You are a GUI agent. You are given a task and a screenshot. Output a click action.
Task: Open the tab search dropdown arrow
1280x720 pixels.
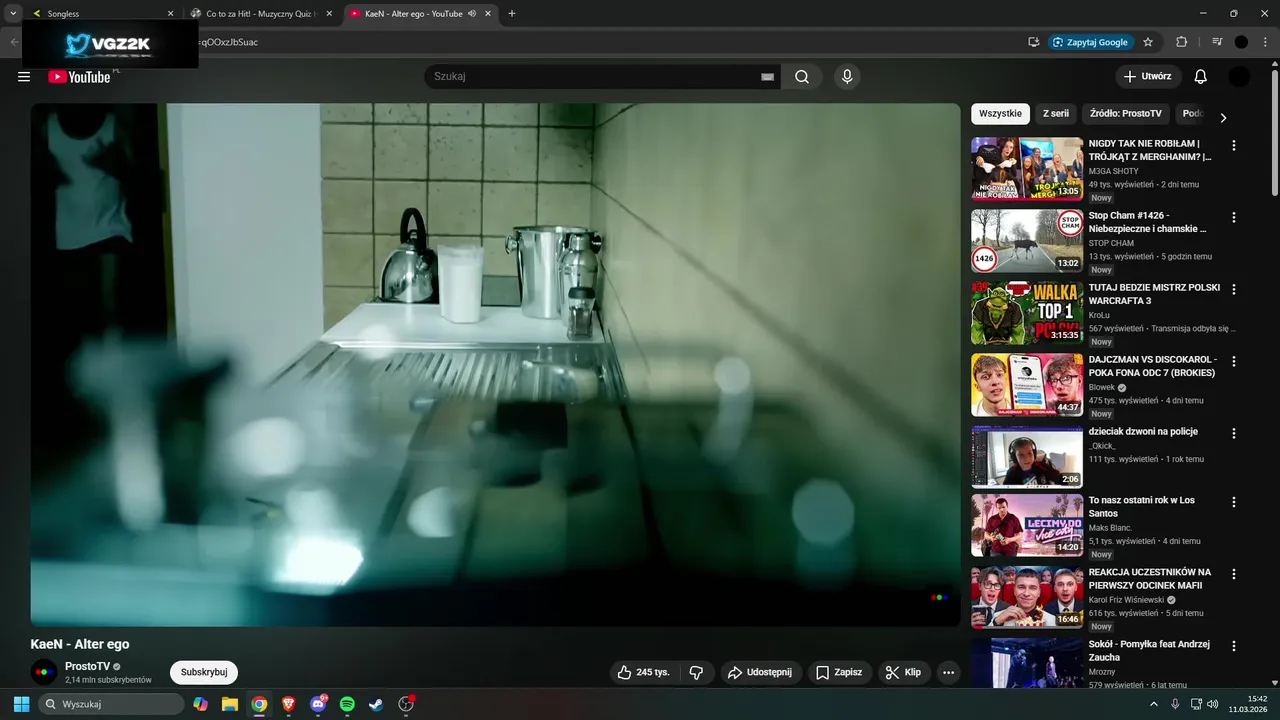(13, 14)
